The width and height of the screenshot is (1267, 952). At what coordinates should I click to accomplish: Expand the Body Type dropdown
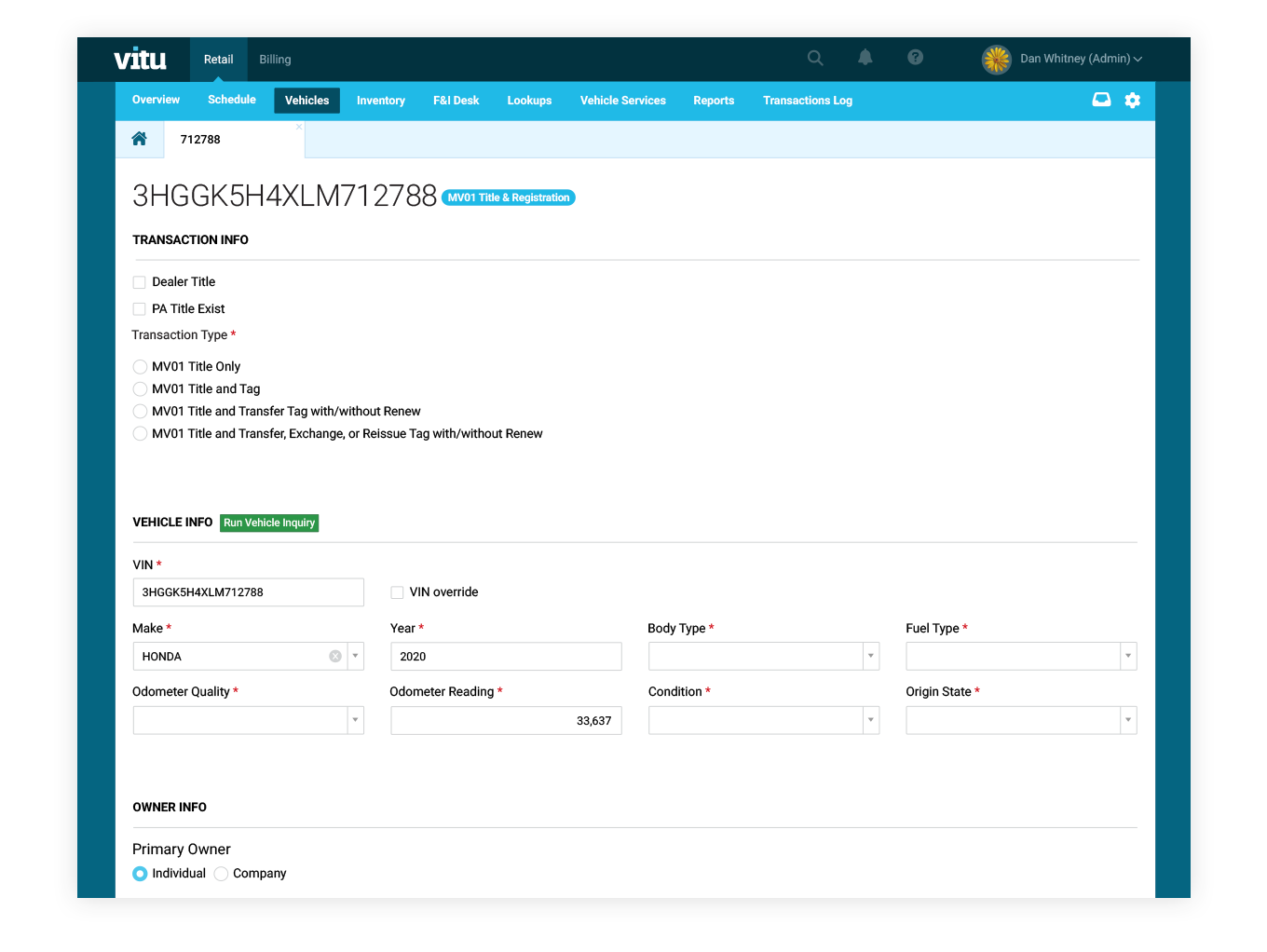tap(870, 657)
